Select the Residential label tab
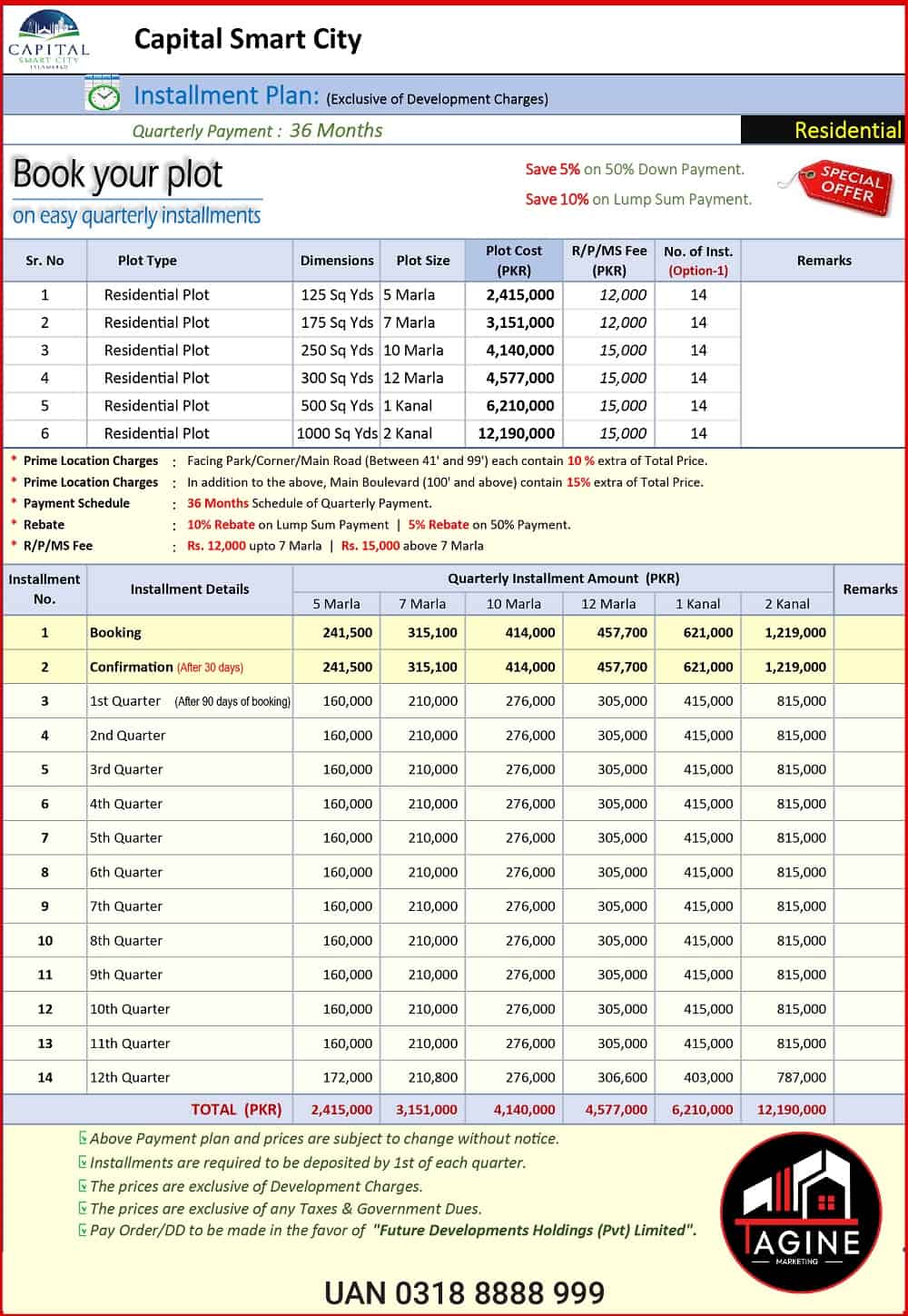This screenshot has height=1316, width=908. [823, 130]
